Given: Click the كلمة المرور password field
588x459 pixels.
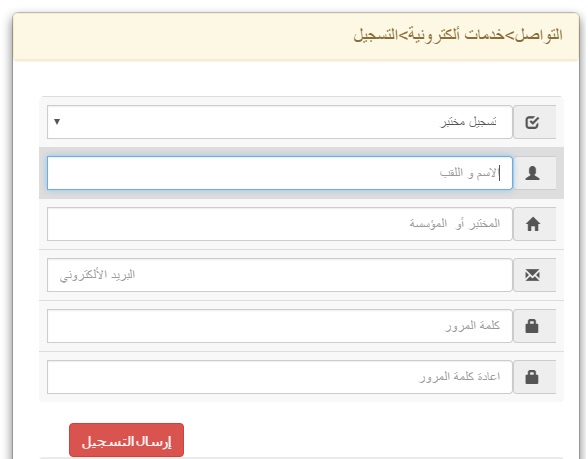Looking at the screenshot, I should (280, 326).
